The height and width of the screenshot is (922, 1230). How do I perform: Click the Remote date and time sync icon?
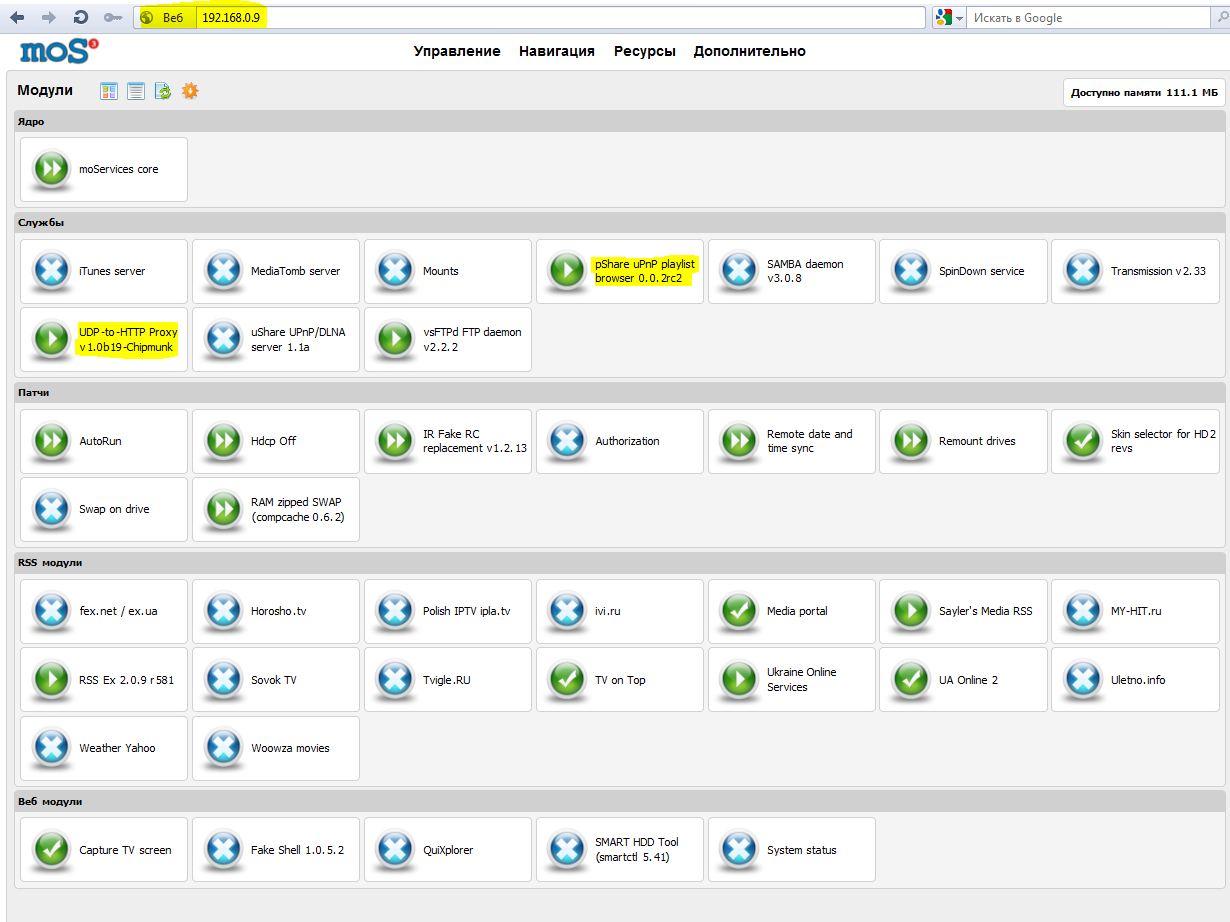pos(739,441)
